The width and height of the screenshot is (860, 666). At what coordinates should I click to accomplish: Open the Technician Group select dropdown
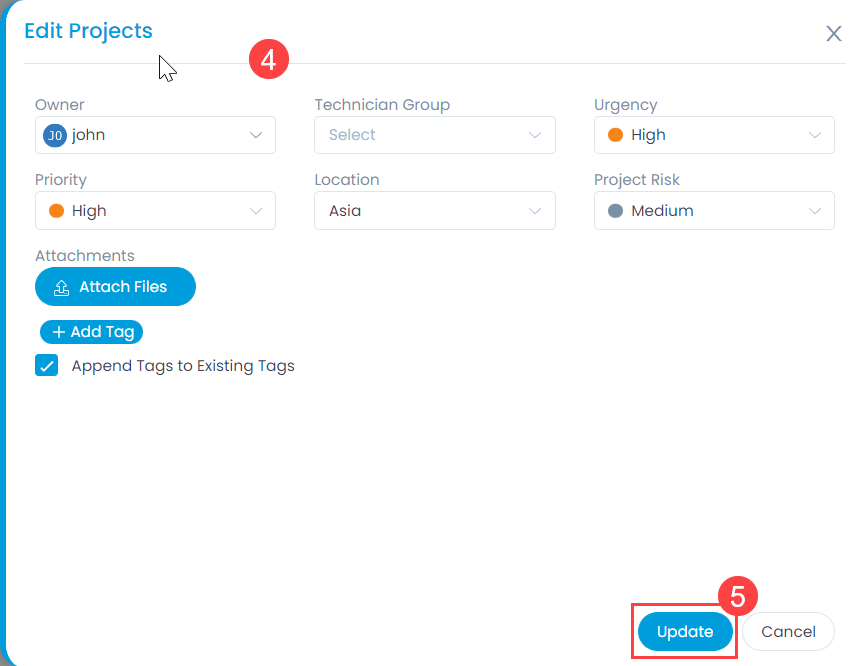tap(435, 135)
